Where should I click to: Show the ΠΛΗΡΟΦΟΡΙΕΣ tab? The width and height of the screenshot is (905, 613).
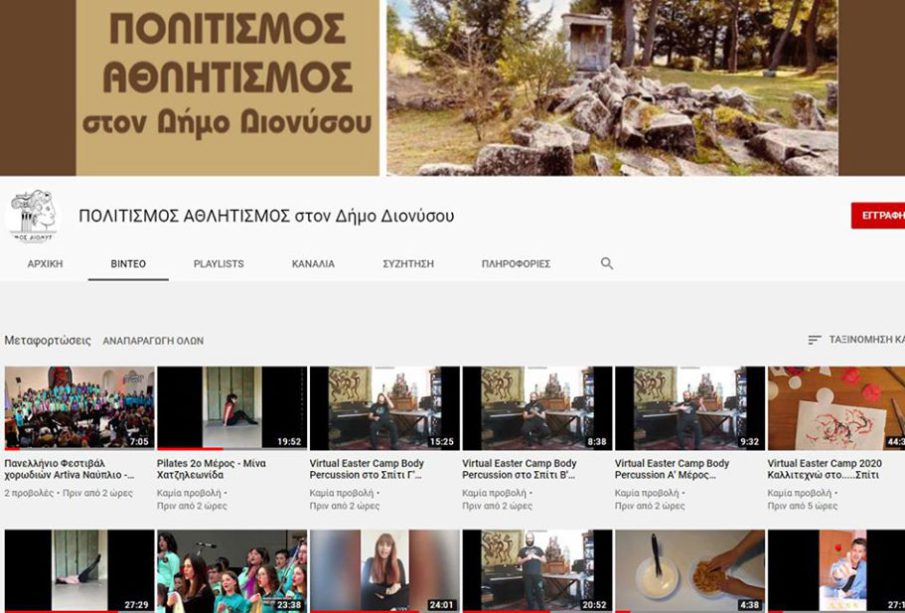pos(516,264)
